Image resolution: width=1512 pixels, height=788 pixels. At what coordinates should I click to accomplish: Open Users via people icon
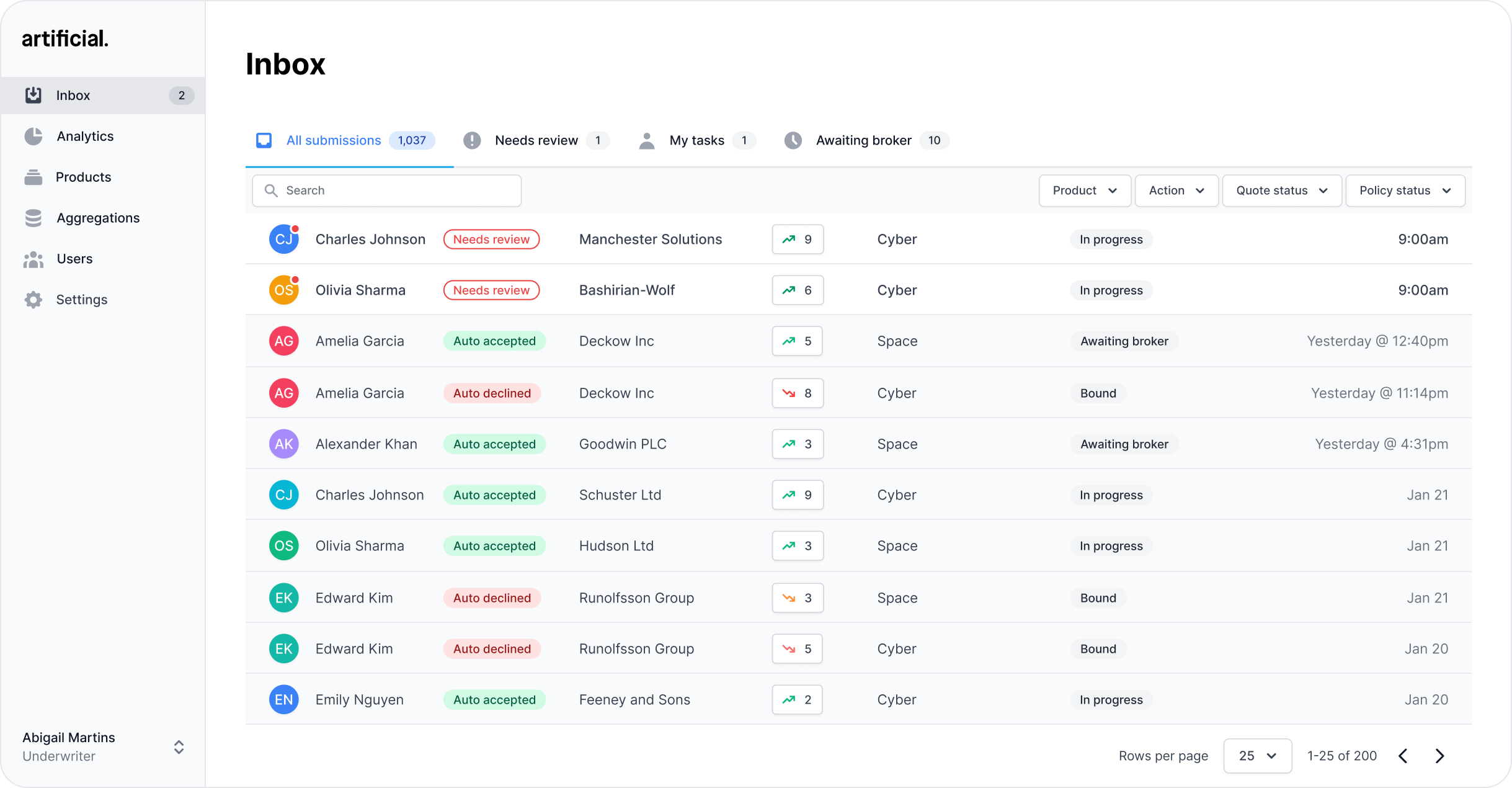point(33,259)
